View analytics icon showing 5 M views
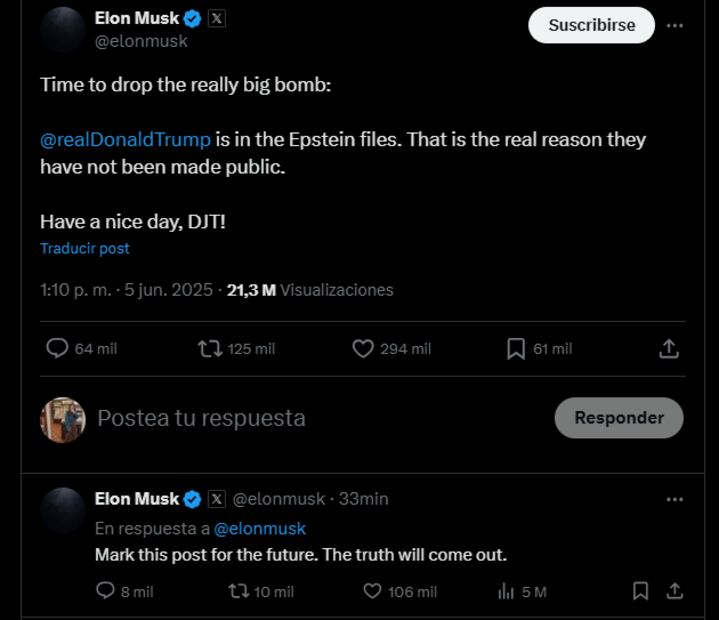This screenshot has height=620, width=719. click(506, 591)
